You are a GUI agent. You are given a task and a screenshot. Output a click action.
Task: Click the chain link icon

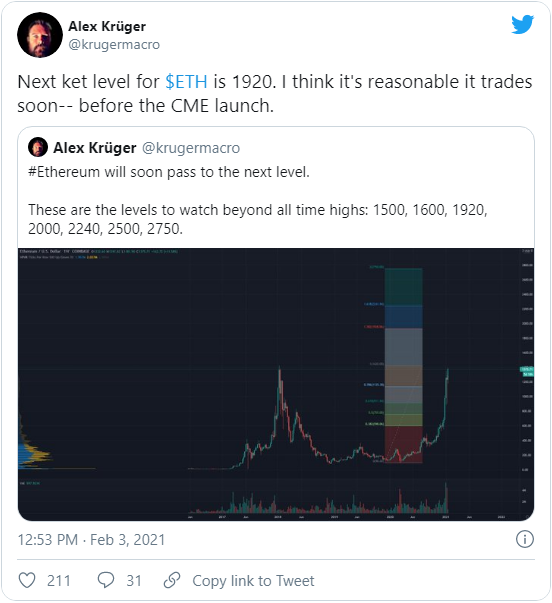pyautogui.click(x=172, y=580)
